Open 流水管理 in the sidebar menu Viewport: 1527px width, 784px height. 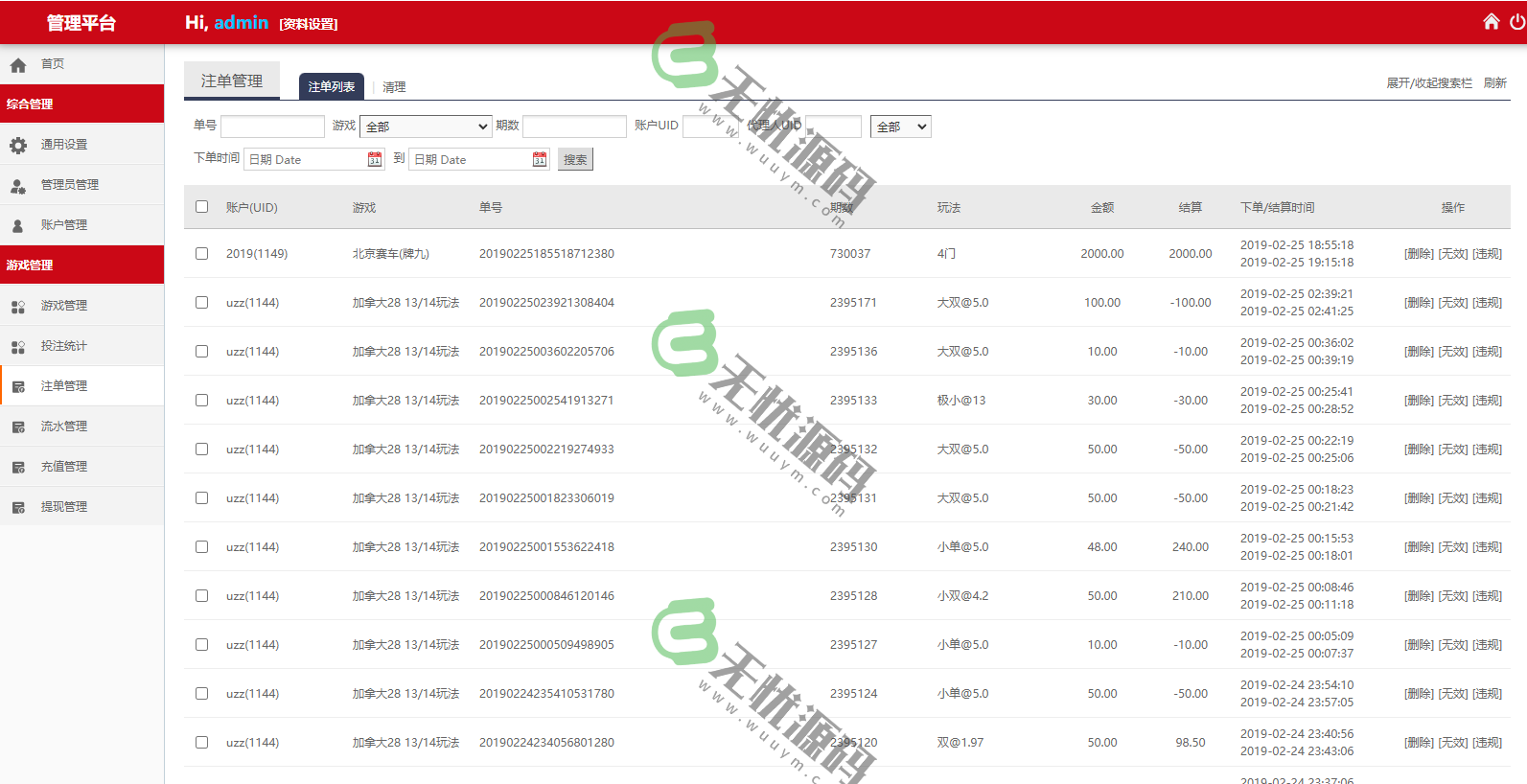tap(63, 427)
